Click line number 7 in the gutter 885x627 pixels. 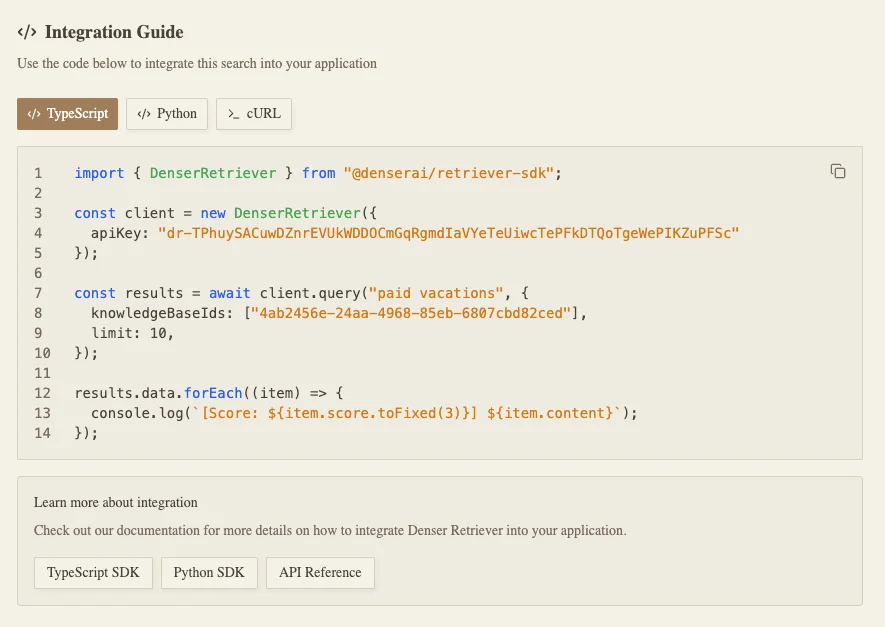point(38,293)
